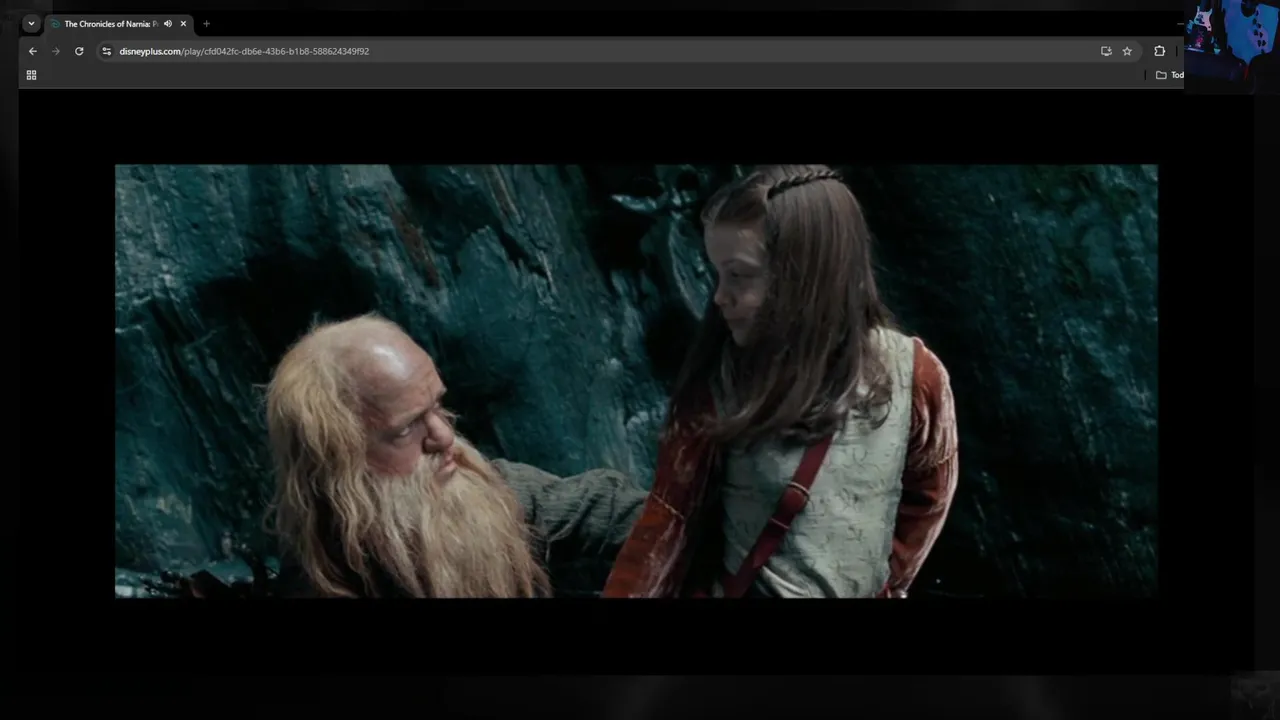Viewport: 1280px width, 720px height.
Task: Open a new browser tab
Action: tap(206, 24)
